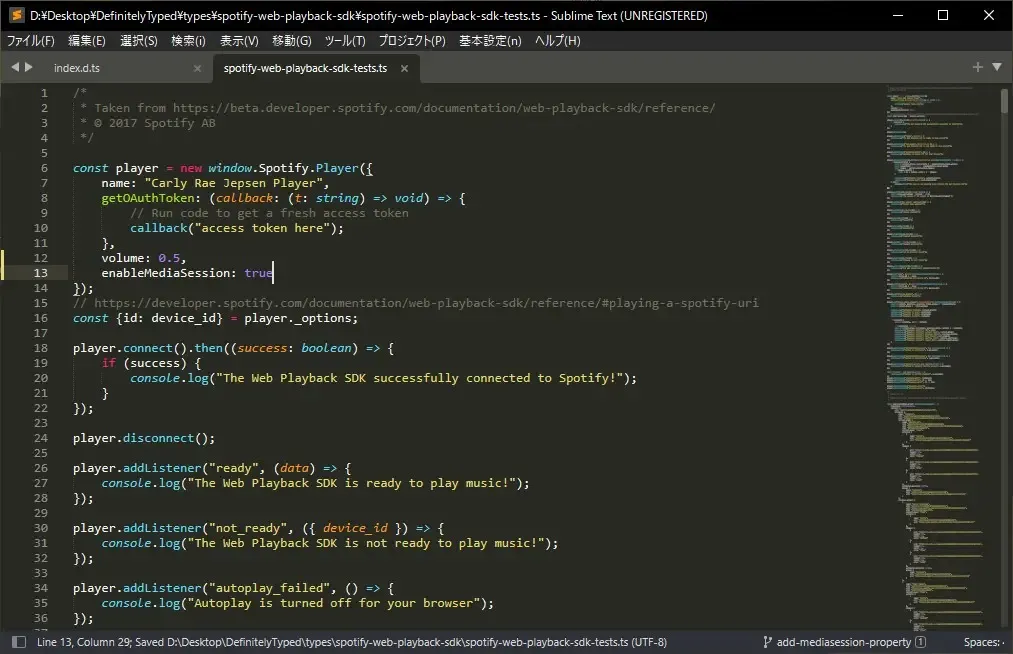1013x654 pixels.
Task: Click 'successfully connected to Spotify!' string
Action: tap(495, 378)
